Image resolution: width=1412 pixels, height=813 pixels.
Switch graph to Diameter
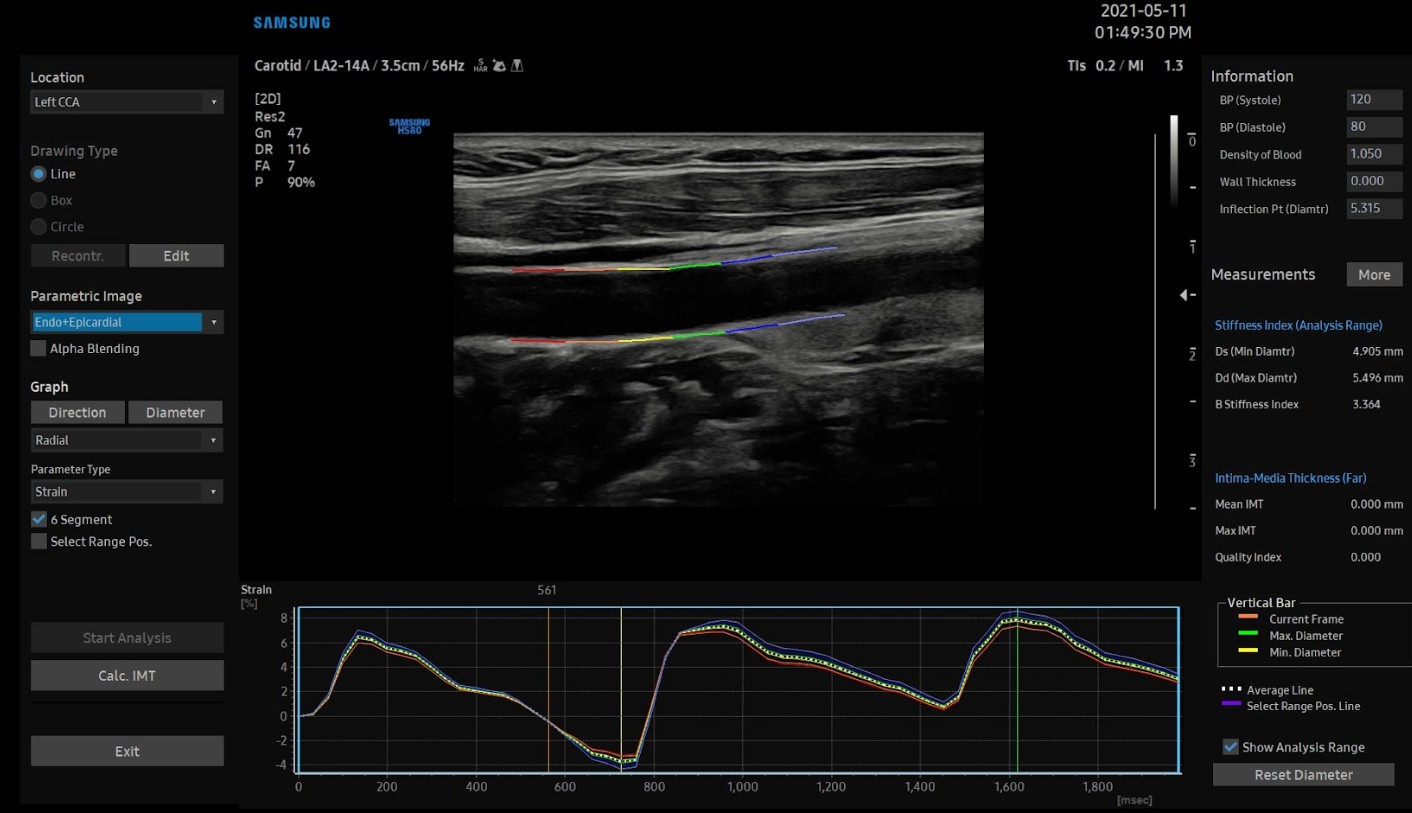pyautogui.click(x=175, y=413)
